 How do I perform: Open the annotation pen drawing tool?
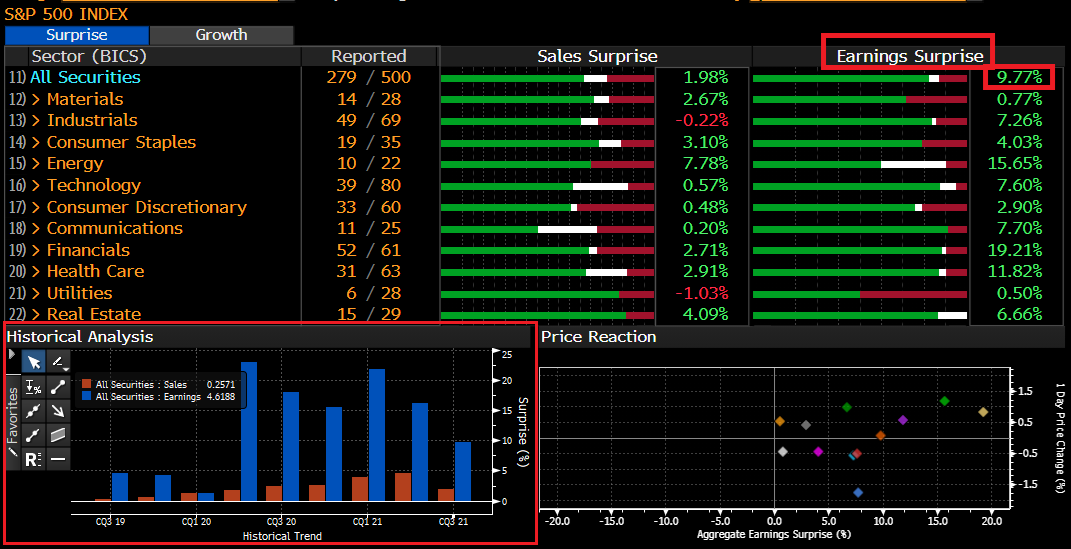pyautogui.click(x=58, y=362)
